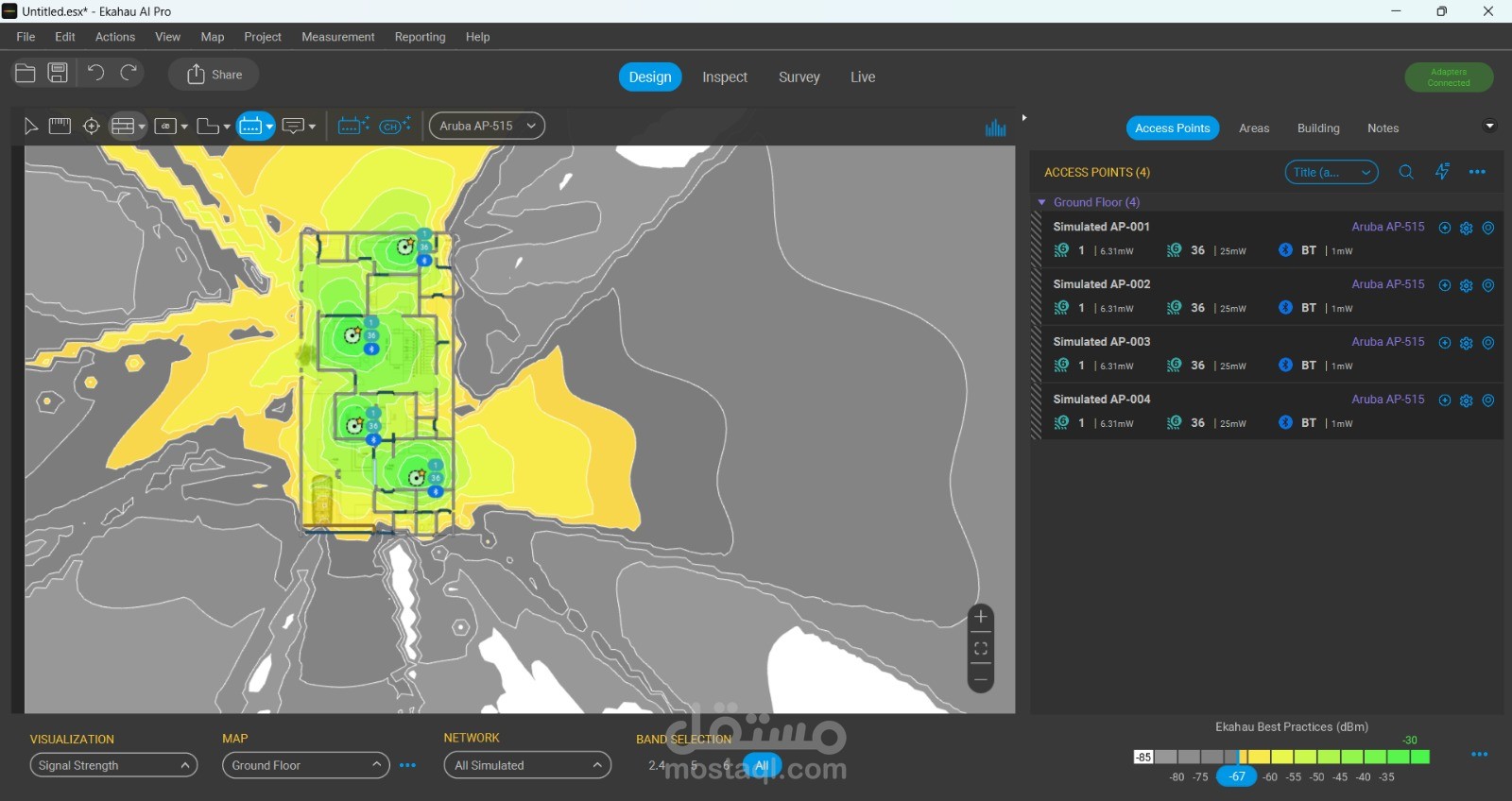
Task: Open the Ground Floor map dropdown
Action: [x=306, y=765]
